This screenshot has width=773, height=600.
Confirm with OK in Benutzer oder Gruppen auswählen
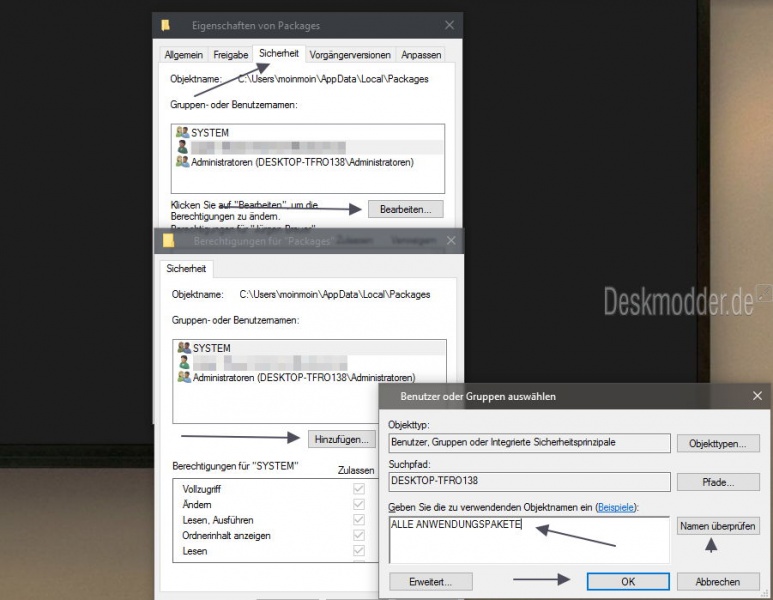pyautogui.click(x=628, y=582)
